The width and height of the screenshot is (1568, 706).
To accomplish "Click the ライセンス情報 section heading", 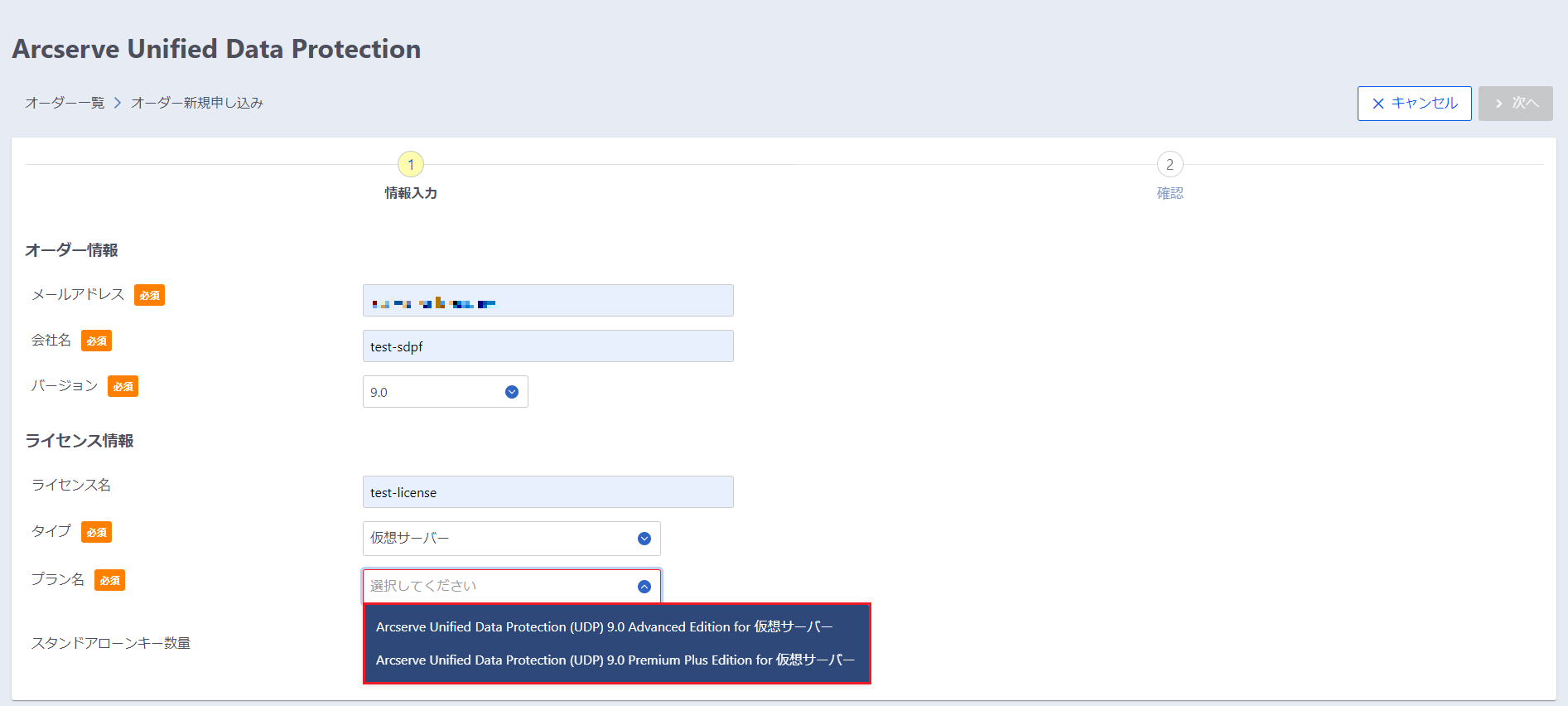I will point(80,441).
